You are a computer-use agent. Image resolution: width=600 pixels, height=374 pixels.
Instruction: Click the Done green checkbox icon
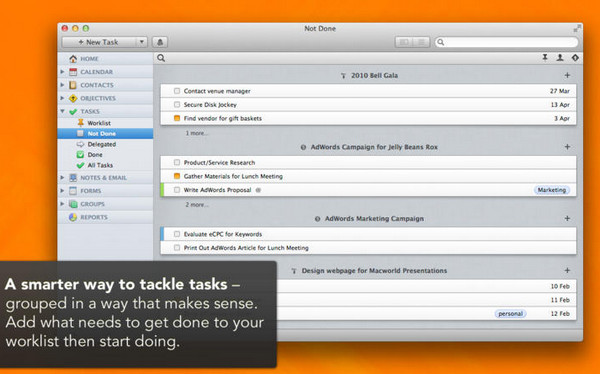coord(80,155)
